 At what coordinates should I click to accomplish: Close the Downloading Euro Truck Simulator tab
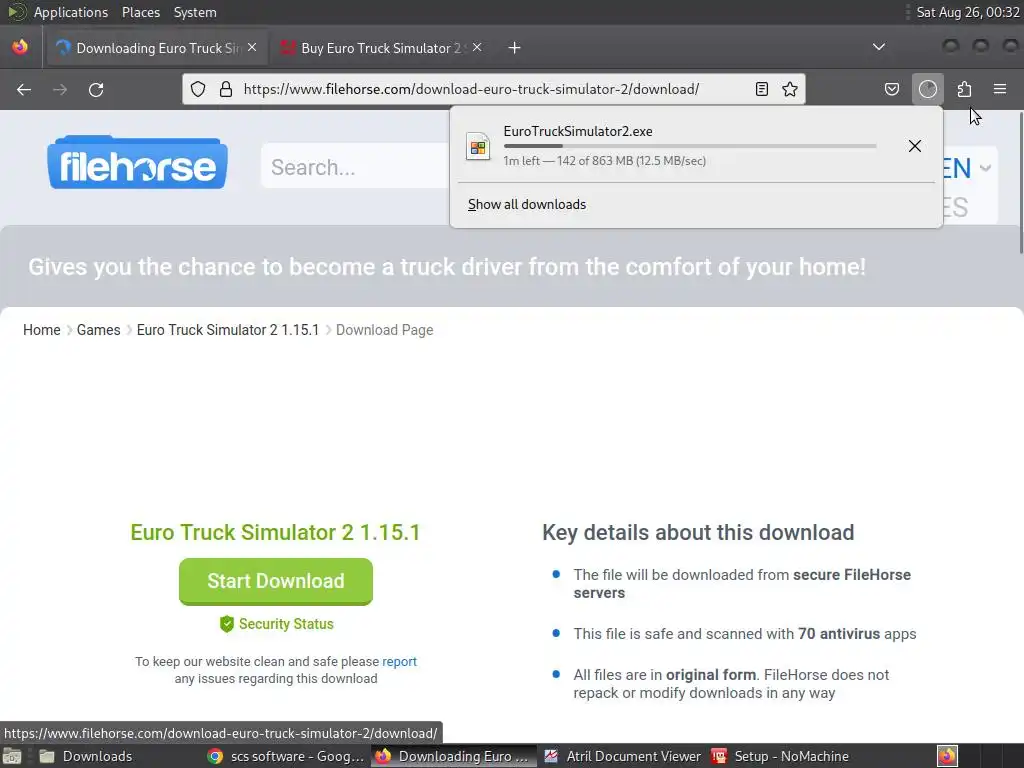252,48
